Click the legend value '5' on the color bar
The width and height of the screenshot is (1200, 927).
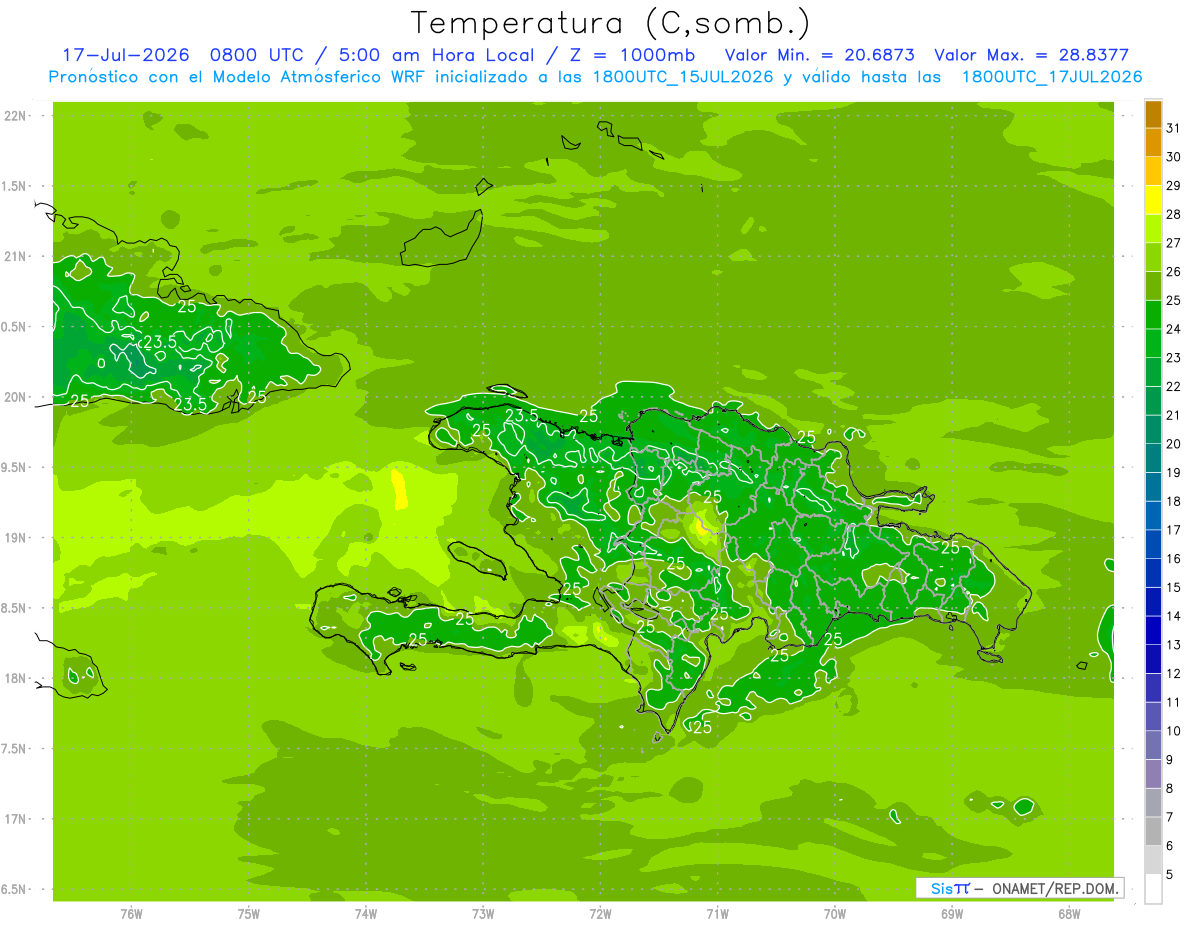click(x=1170, y=874)
